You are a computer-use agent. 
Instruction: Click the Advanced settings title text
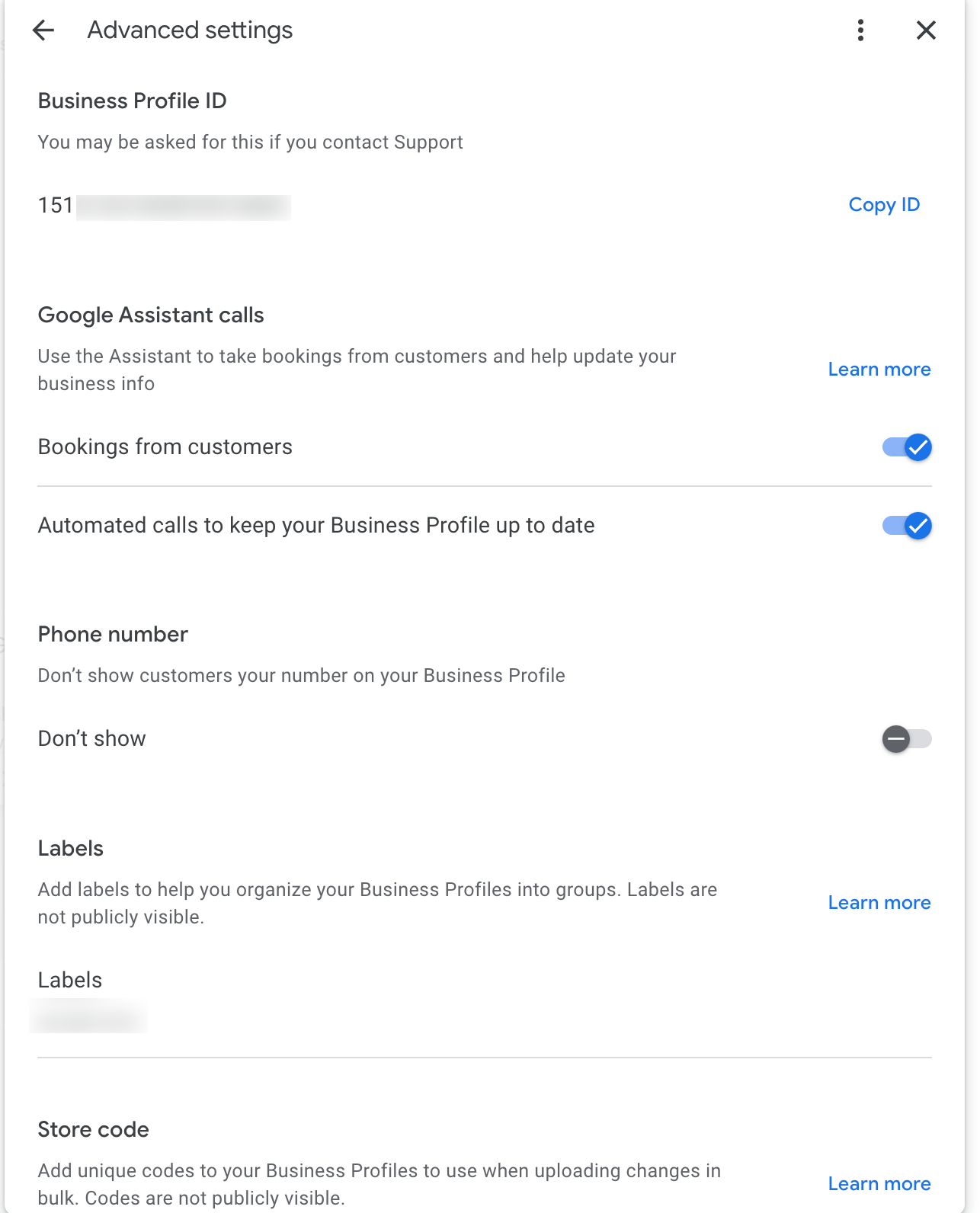pos(190,30)
